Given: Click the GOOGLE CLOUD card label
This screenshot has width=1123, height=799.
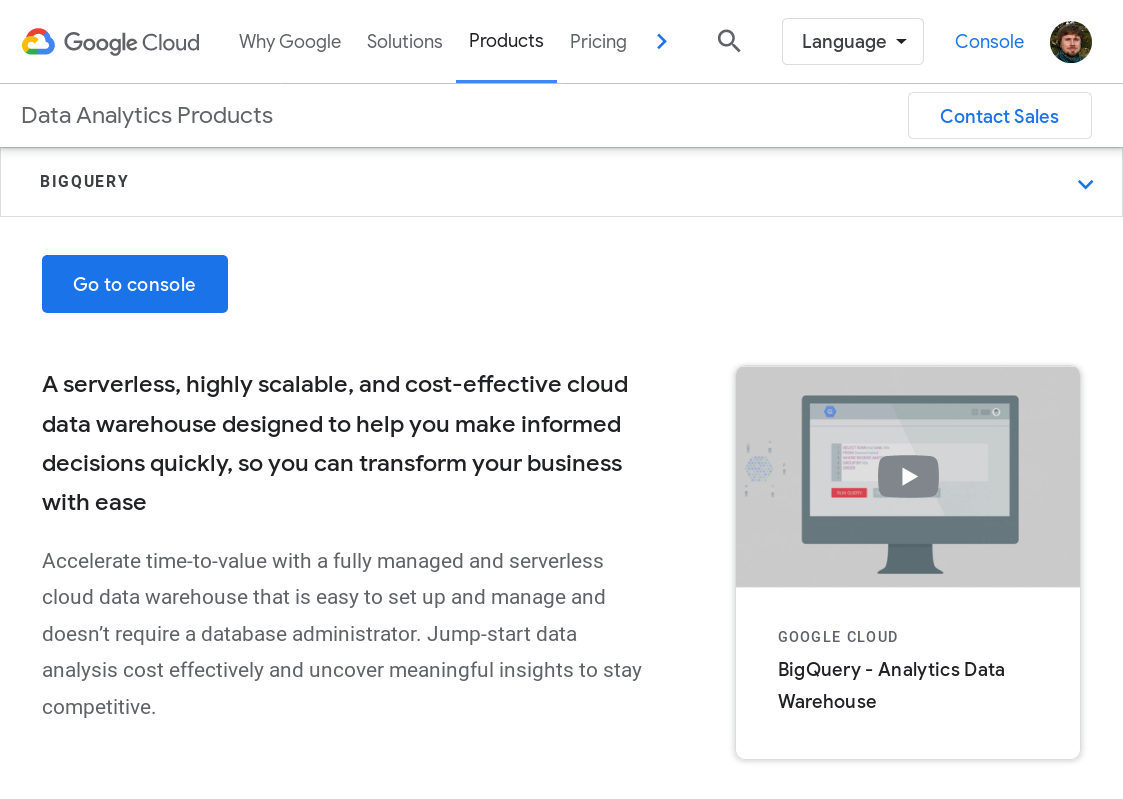Looking at the screenshot, I should click(x=838, y=636).
